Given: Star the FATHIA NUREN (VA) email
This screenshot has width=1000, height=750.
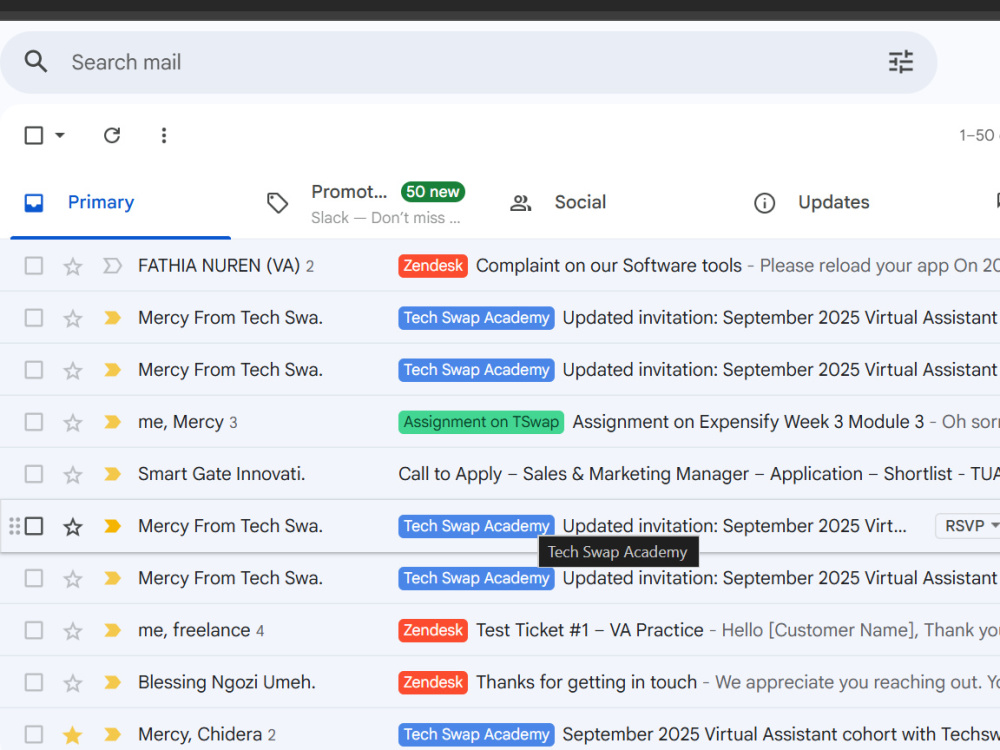Looking at the screenshot, I should pyautogui.click(x=73, y=266).
